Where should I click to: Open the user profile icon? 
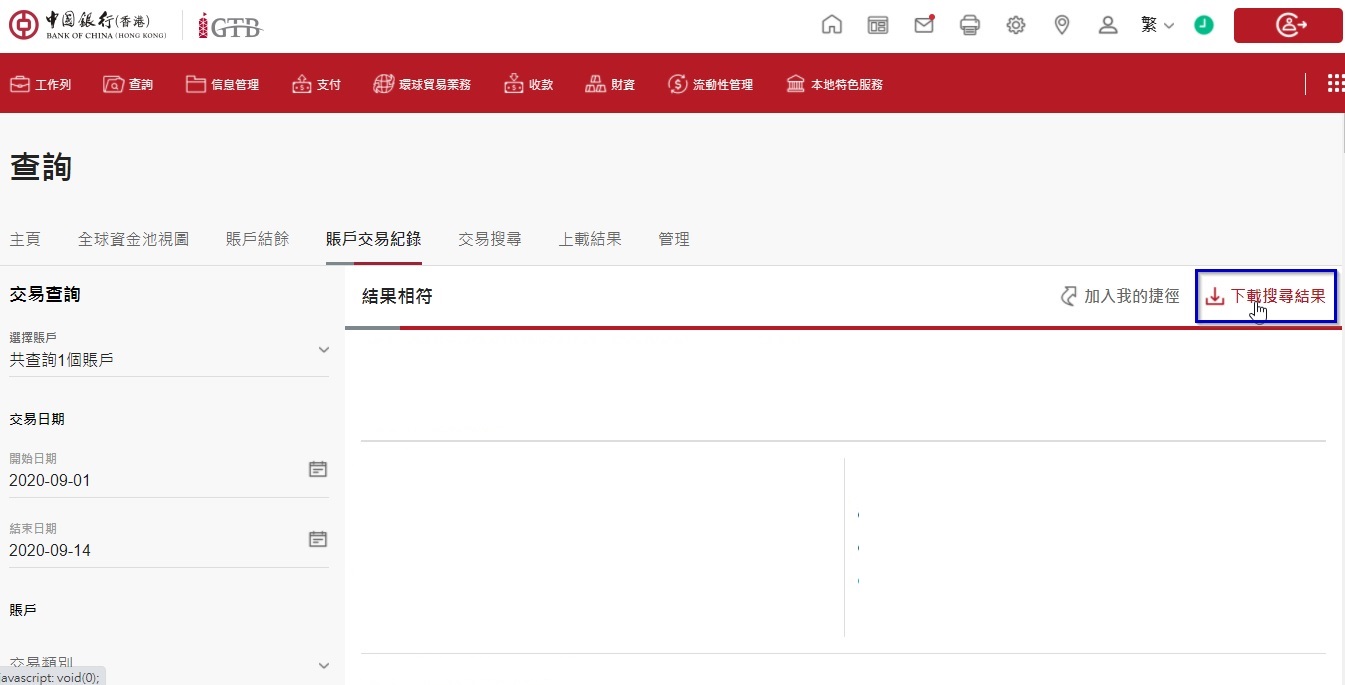pyautogui.click(x=1108, y=25)
